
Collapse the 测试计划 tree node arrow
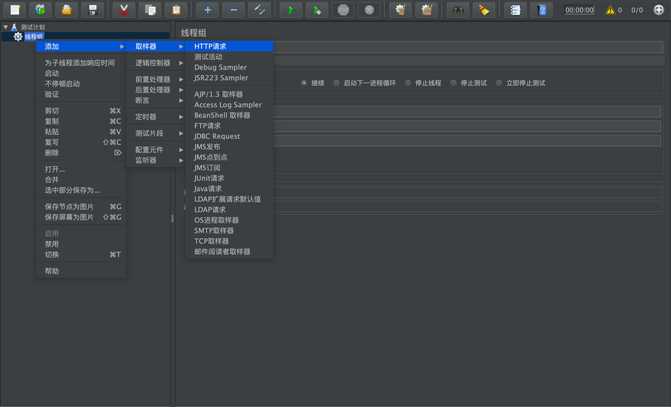pyautogui.click(x=6, y=27)
